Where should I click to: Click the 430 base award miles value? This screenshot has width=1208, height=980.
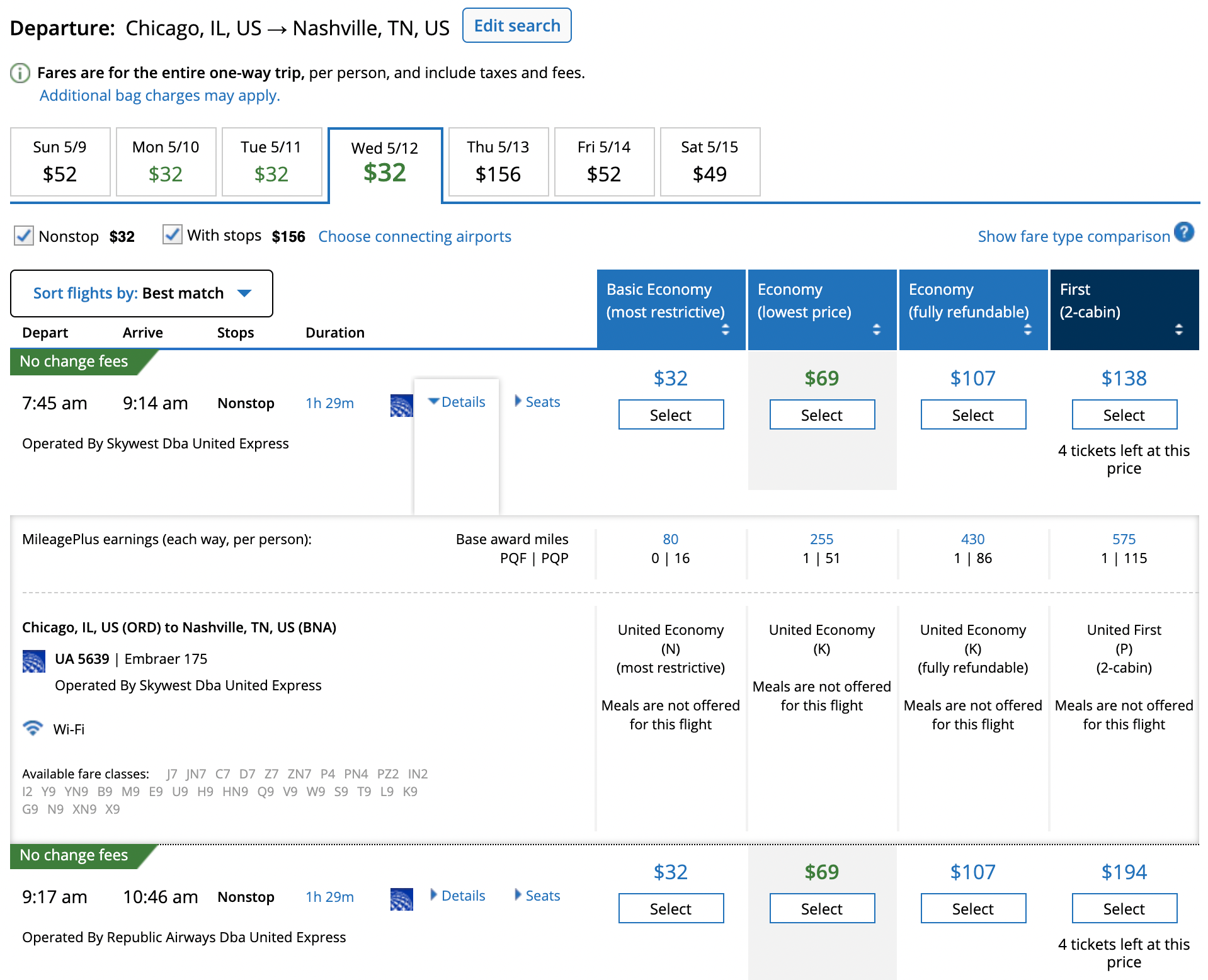[973, 539]
